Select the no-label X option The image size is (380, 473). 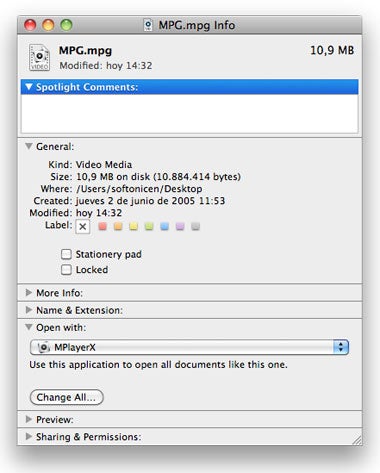(x=83, y=227)
